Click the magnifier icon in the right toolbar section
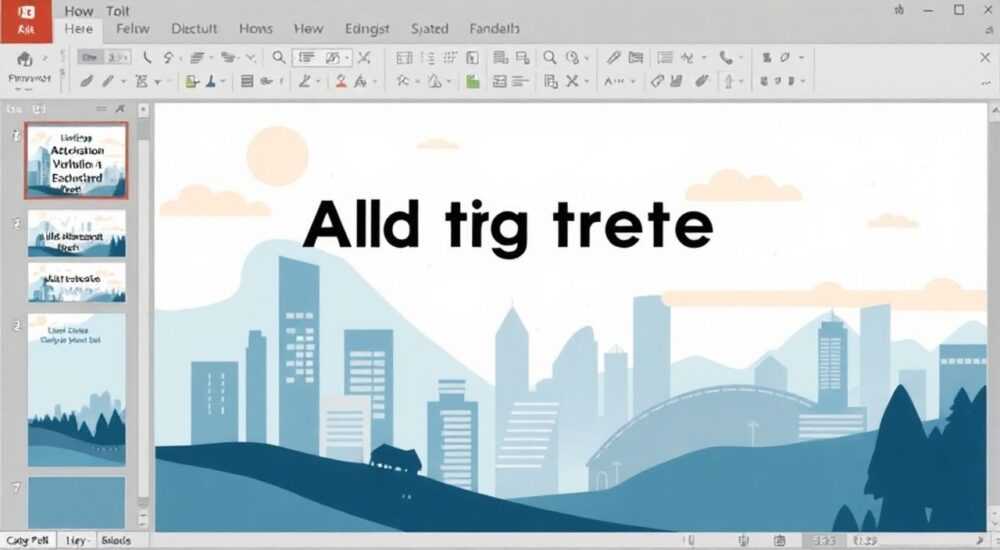 tap(549, 57)
